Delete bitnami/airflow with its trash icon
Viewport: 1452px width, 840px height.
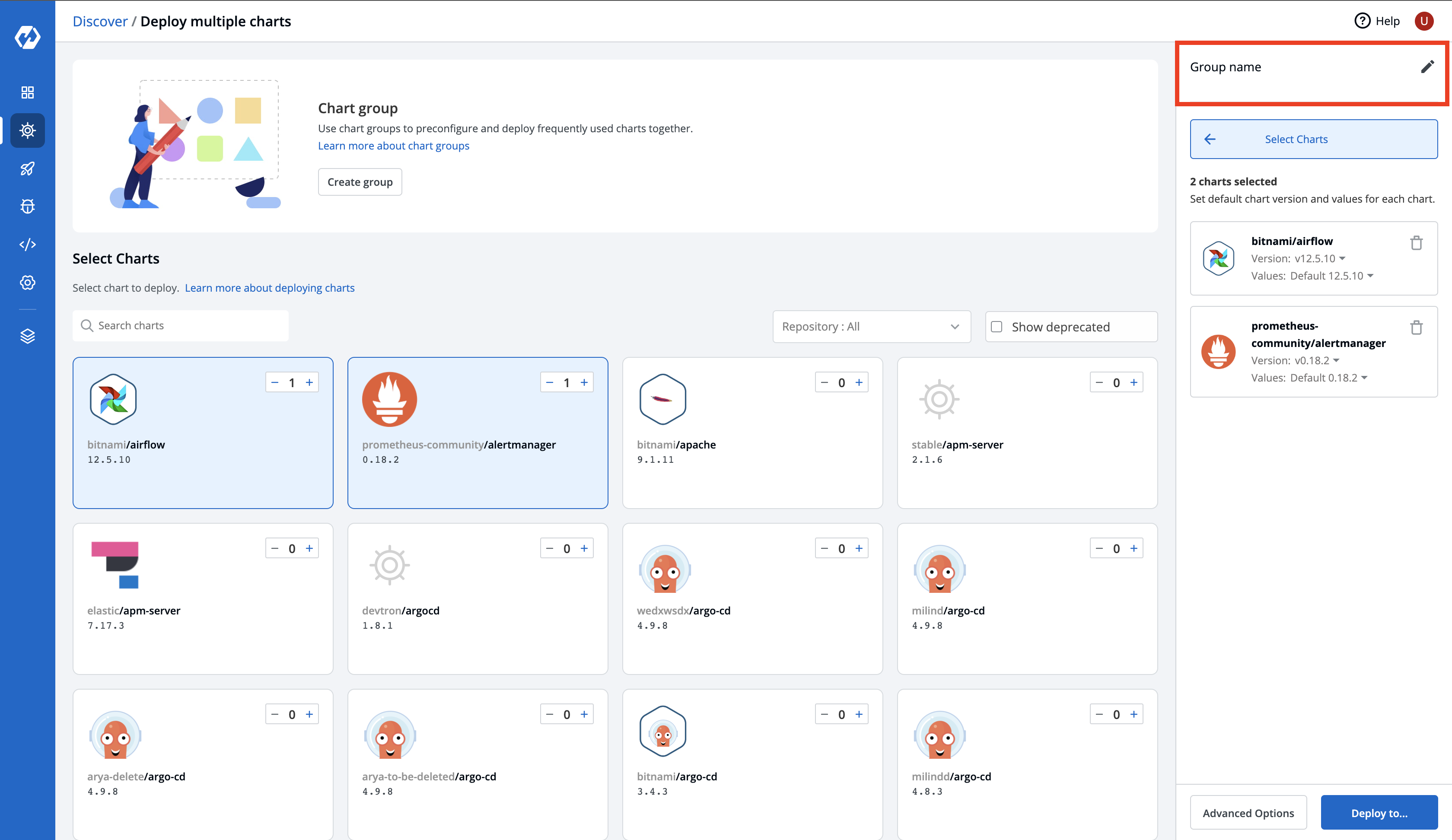(x=1416, y=242)
